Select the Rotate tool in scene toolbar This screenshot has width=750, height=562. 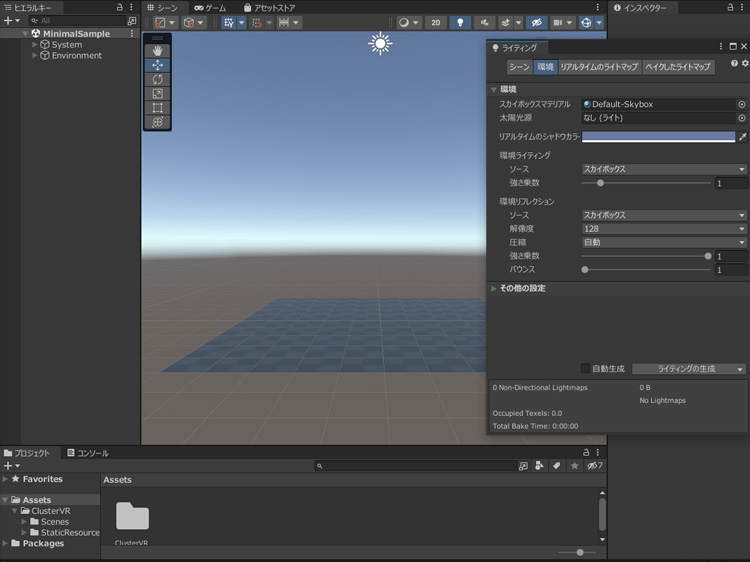(157, 79)
